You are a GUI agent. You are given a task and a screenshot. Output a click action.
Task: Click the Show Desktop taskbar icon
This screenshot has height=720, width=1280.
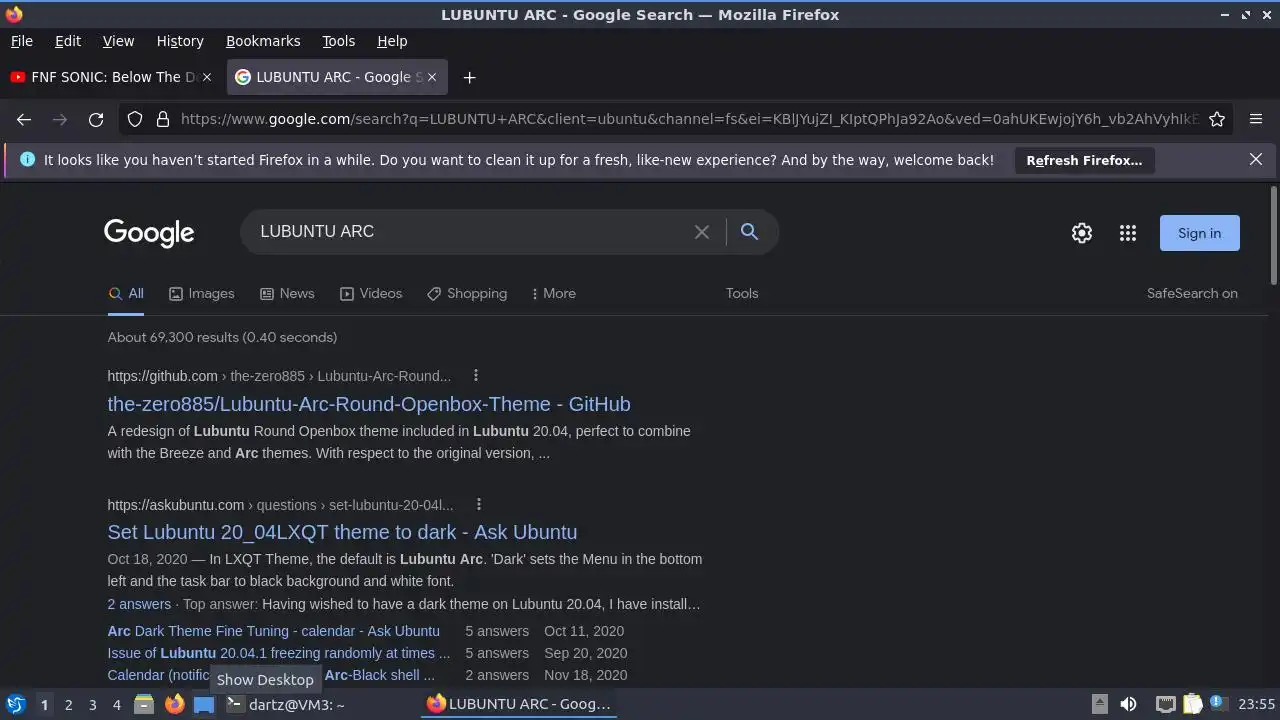(204, 704)
